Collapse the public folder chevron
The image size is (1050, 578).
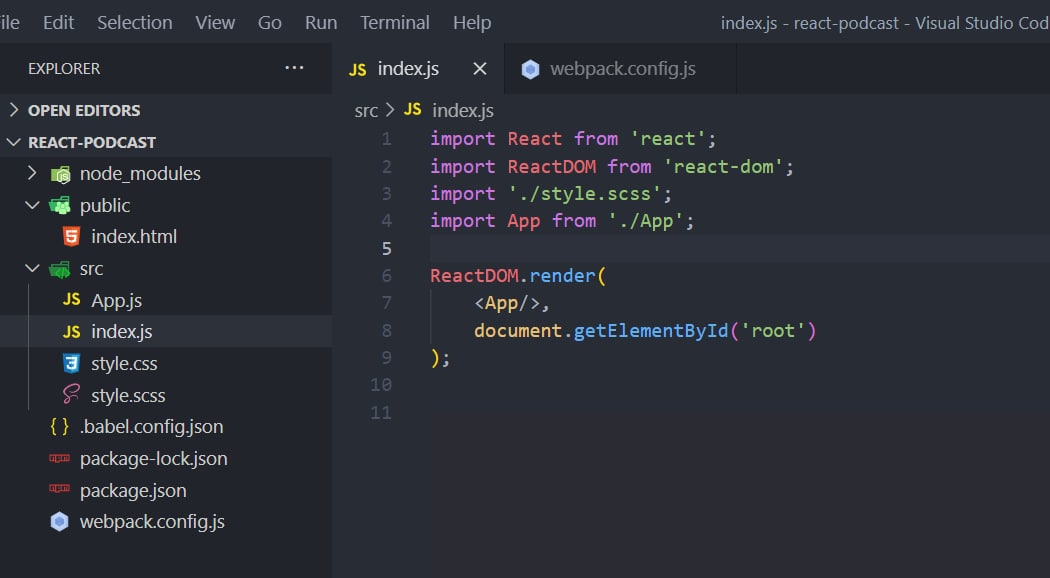coord(31,205)
